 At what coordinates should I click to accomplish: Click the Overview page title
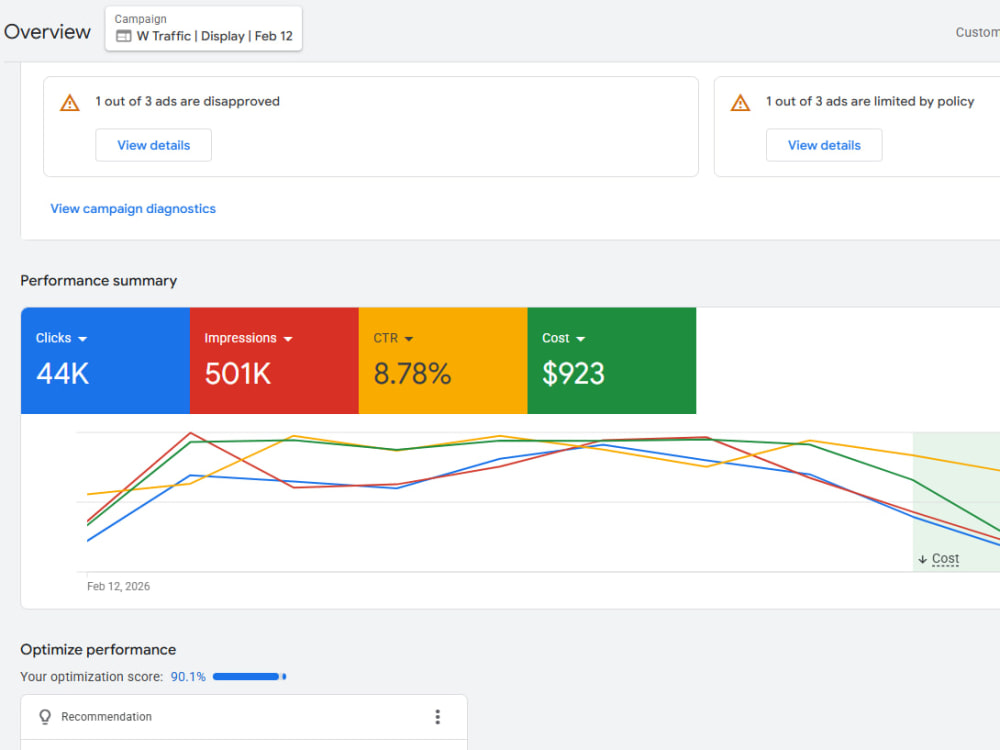[47, 32]
